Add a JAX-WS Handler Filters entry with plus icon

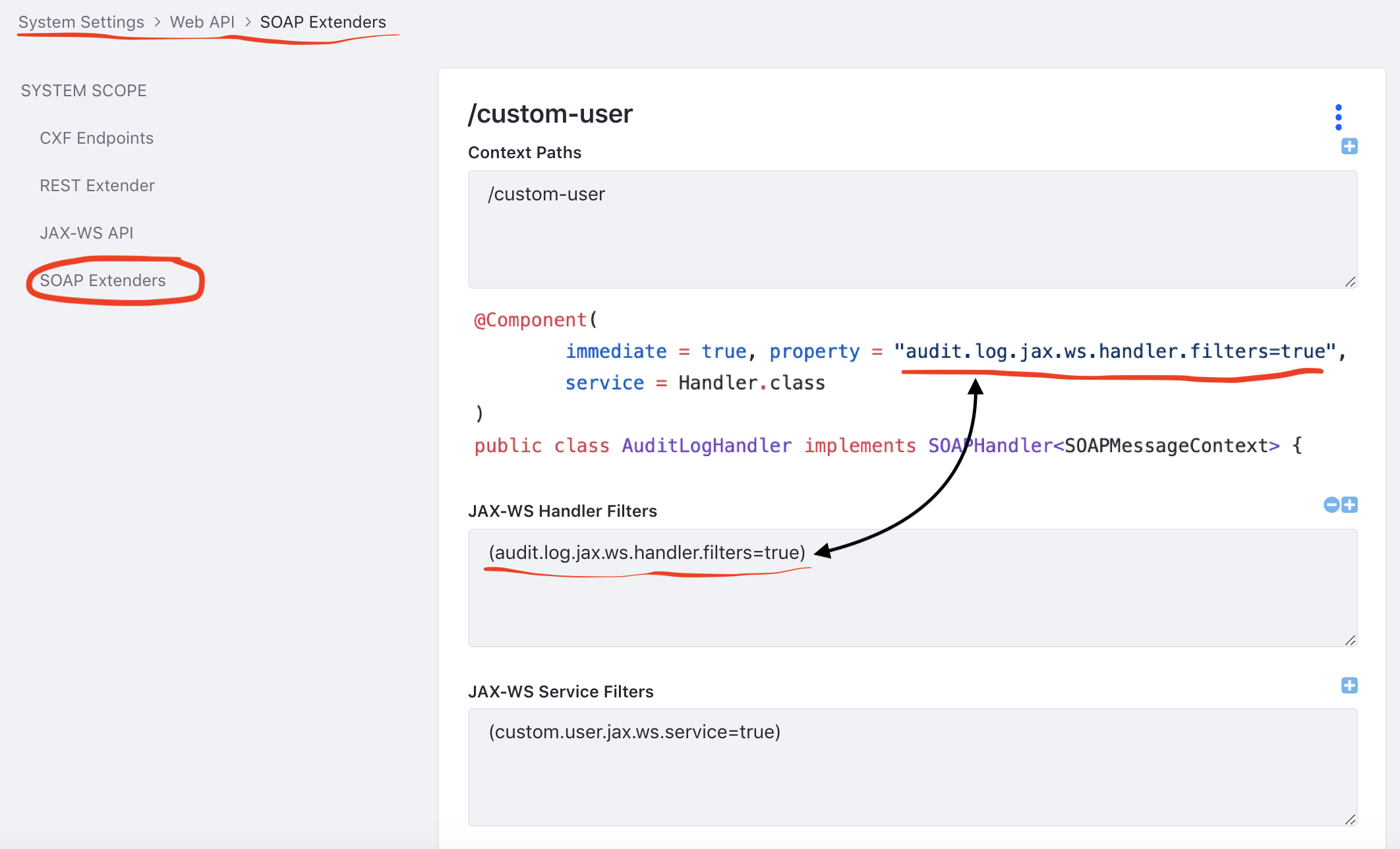click(x=1349, y=505)
